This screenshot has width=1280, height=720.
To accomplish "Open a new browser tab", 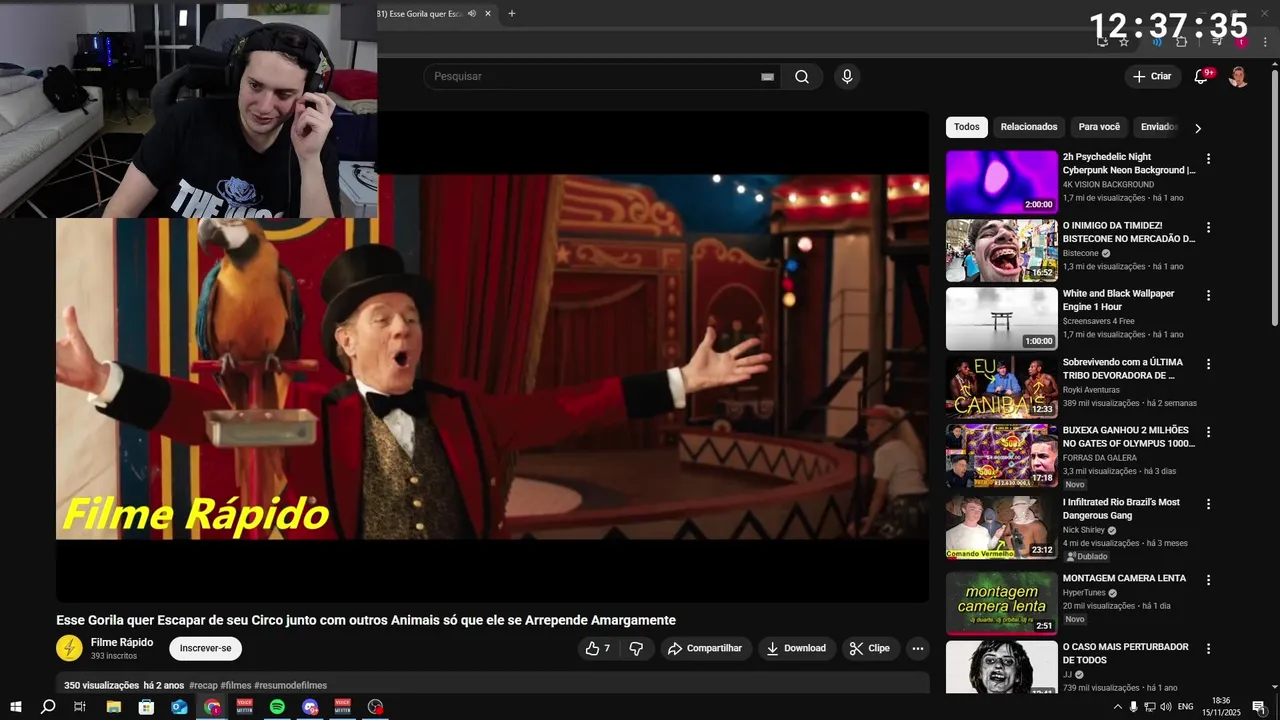I will 512,14.
